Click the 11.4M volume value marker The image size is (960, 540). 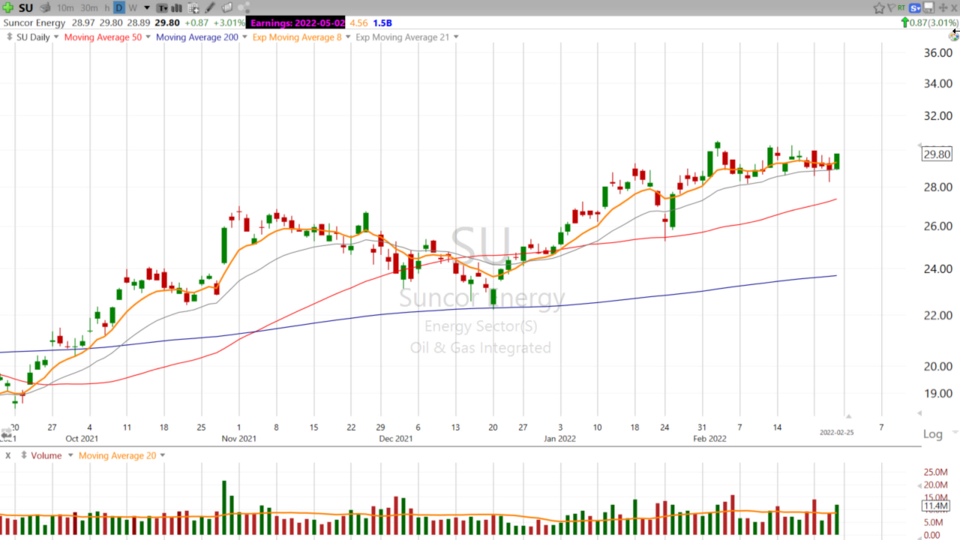(x=936, y=506)
